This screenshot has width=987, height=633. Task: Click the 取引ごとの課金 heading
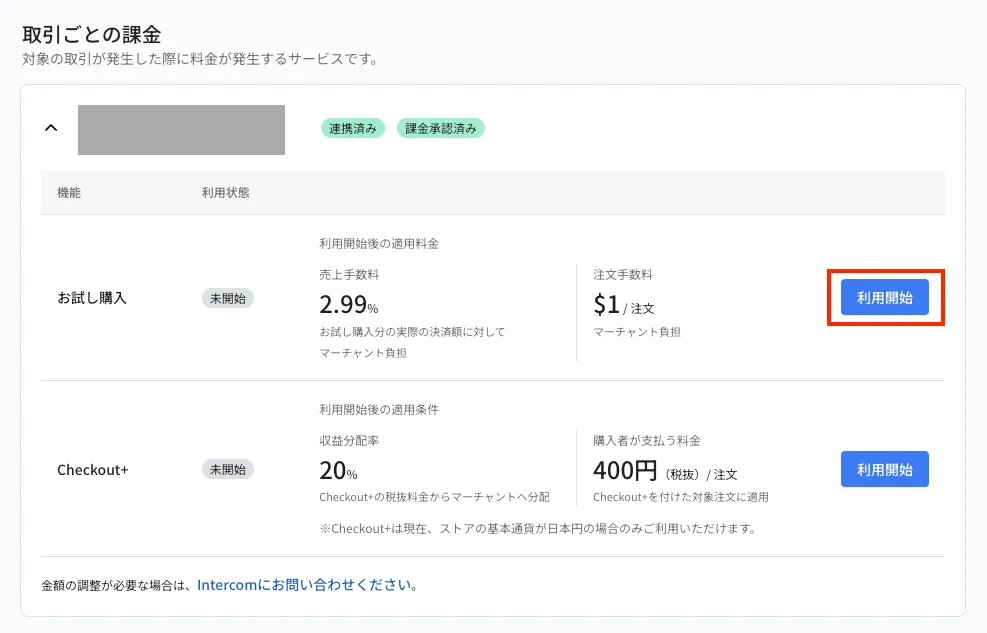92,34
